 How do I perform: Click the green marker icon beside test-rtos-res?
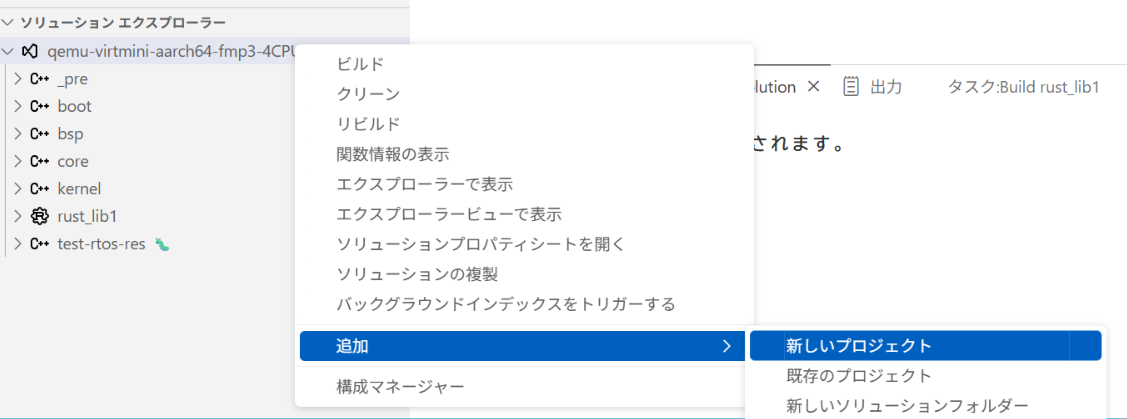click(x=161, y=244)
